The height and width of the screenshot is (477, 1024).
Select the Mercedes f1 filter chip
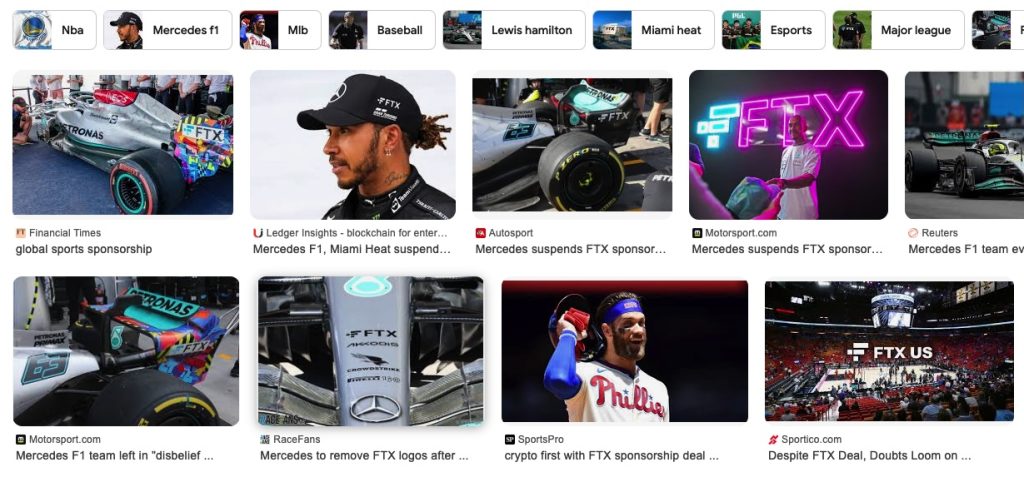pos(167,30)
